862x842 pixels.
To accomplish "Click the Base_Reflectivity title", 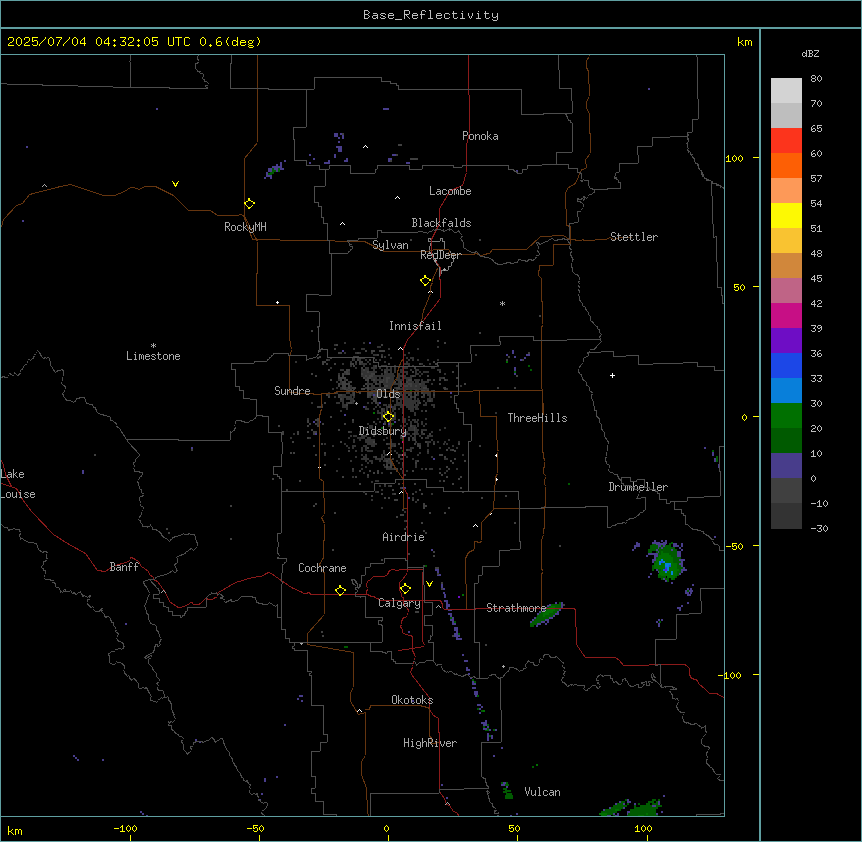I will pos(431,15).
